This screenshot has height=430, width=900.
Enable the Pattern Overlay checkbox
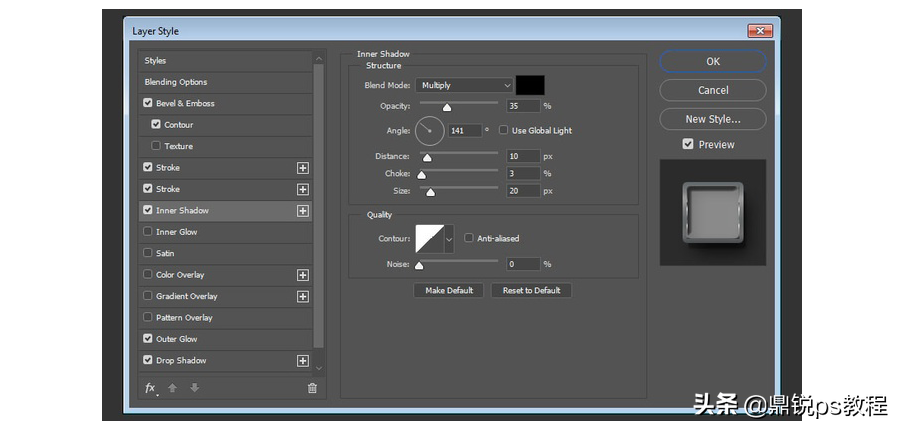click(x=148, y=317)
